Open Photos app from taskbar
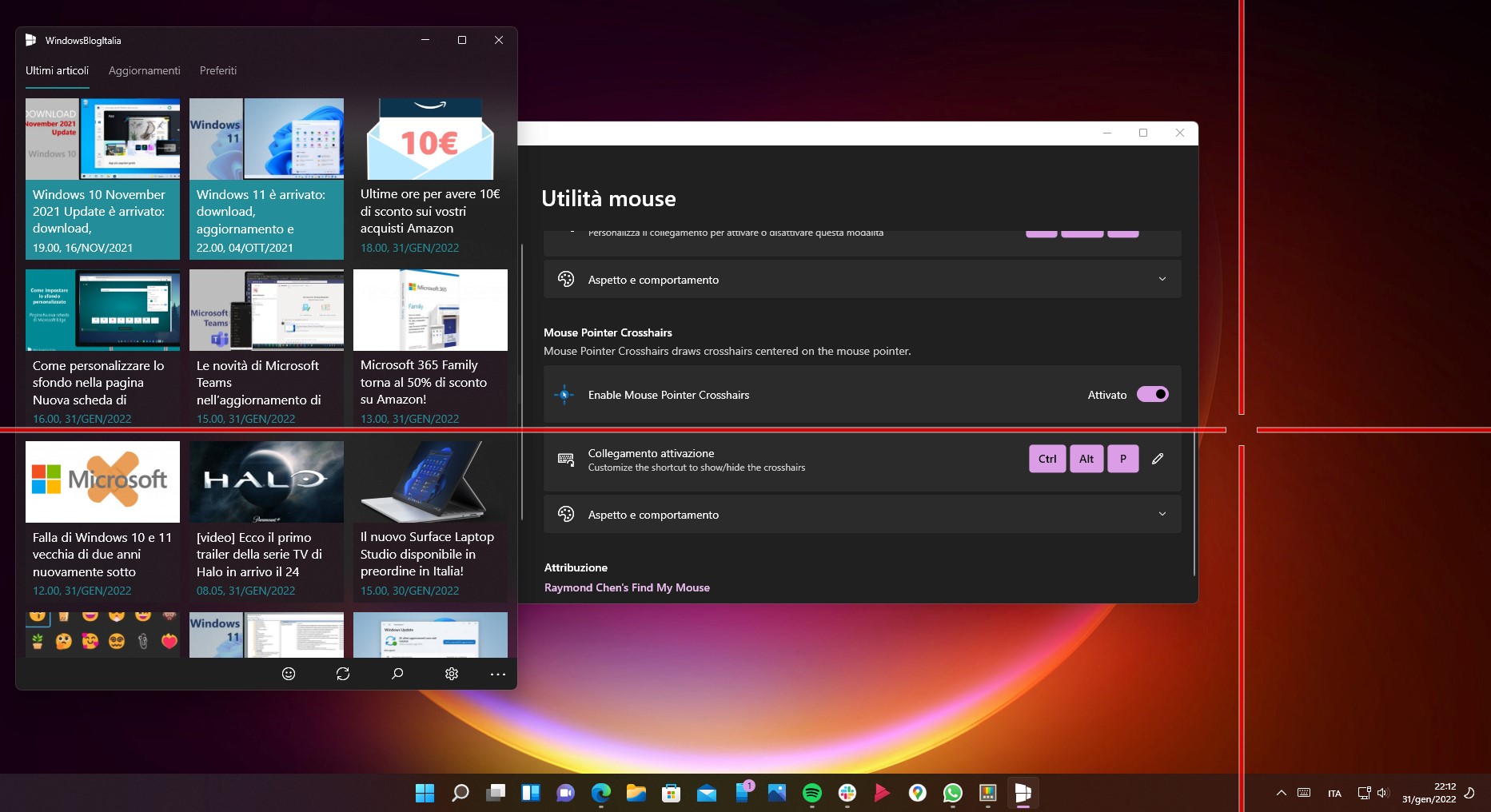This screenshot has width=1491, height=812. [777, 793]
